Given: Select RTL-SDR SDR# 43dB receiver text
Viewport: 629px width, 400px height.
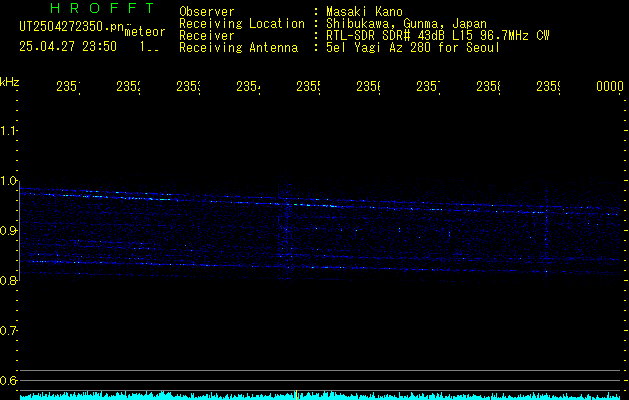Looking at the screenshot, I should pos(438,36).
